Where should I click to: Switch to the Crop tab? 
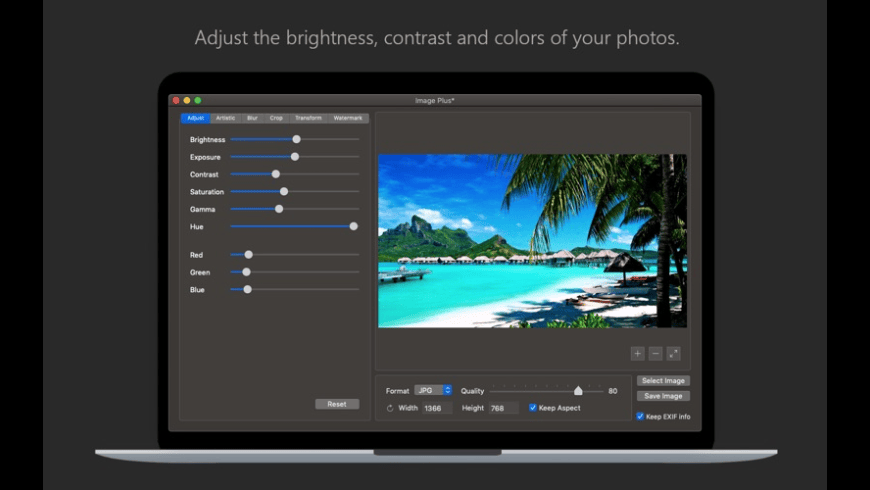pyautogui.click(x=276, y=118)
